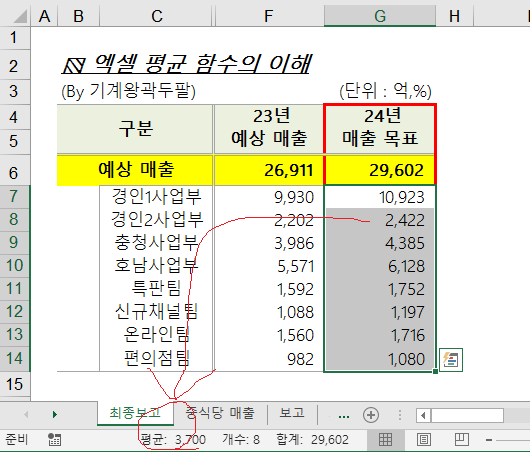Click the 23년 예상 매출 header cell
The image size is (530, 452).
269,129
